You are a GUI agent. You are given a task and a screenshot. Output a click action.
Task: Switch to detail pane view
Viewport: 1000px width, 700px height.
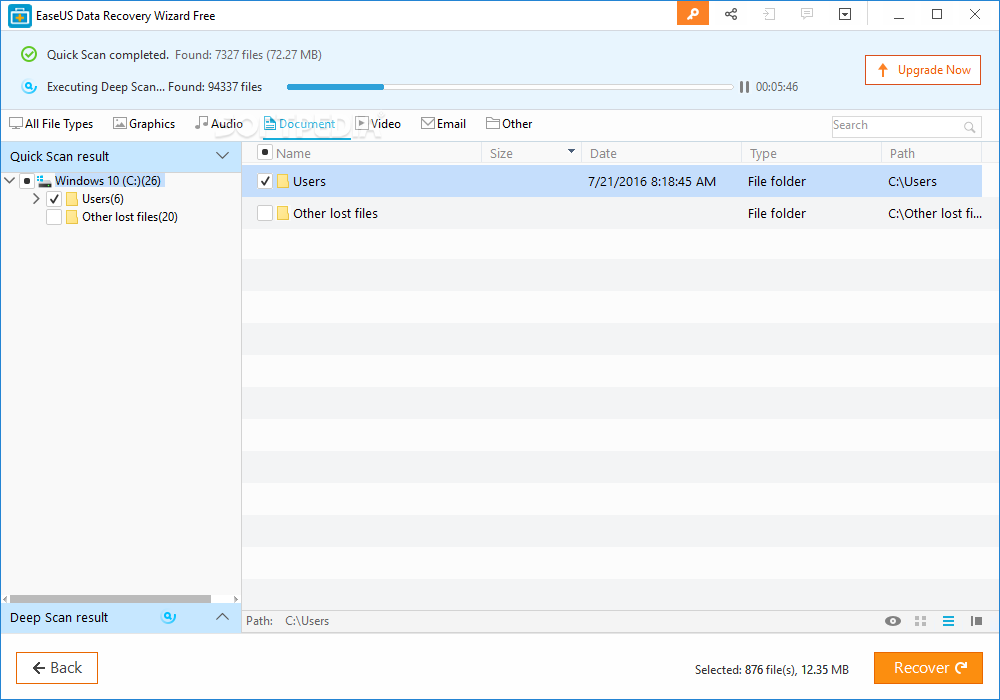(976, 621)
